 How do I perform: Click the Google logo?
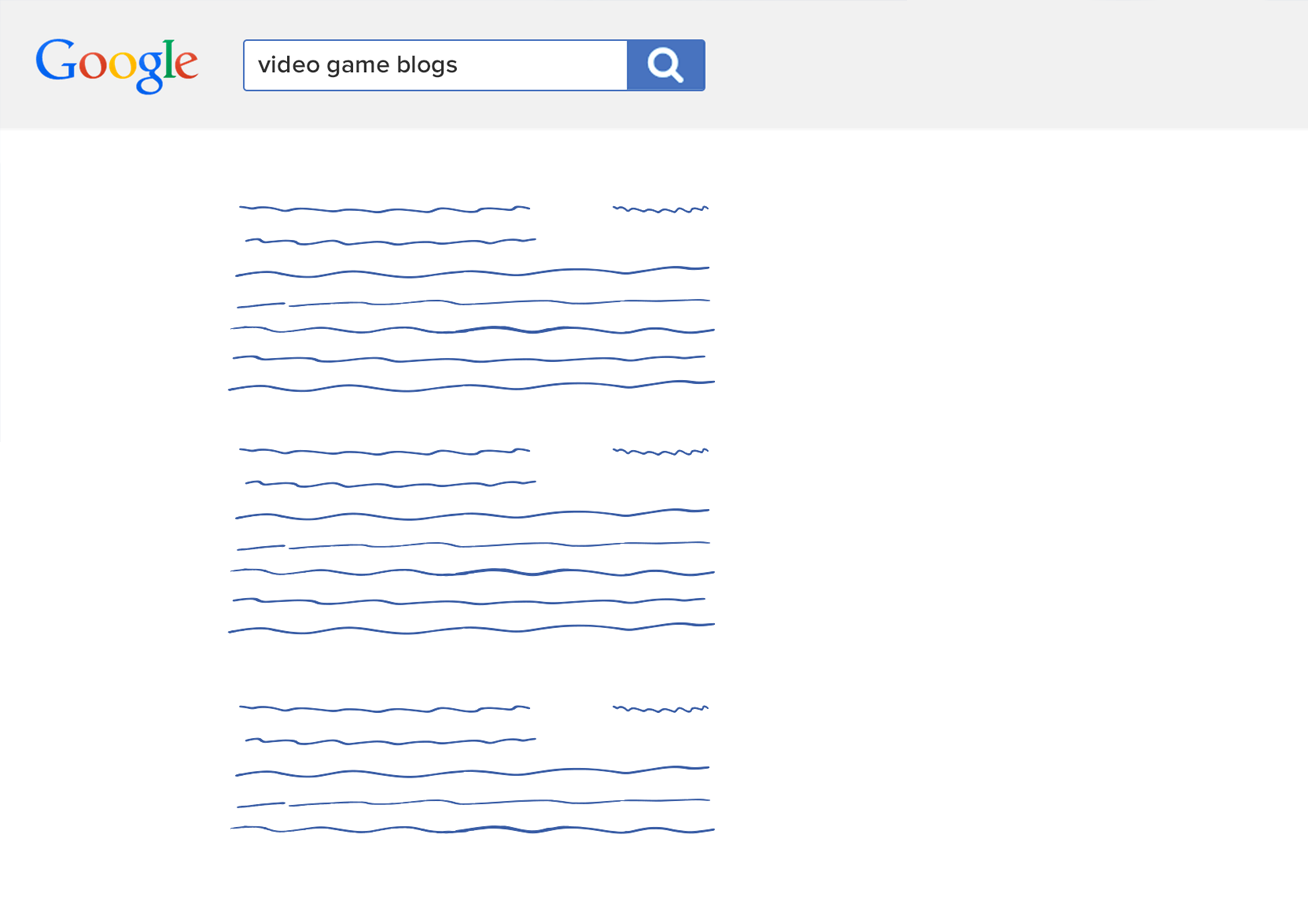(116, 65)
